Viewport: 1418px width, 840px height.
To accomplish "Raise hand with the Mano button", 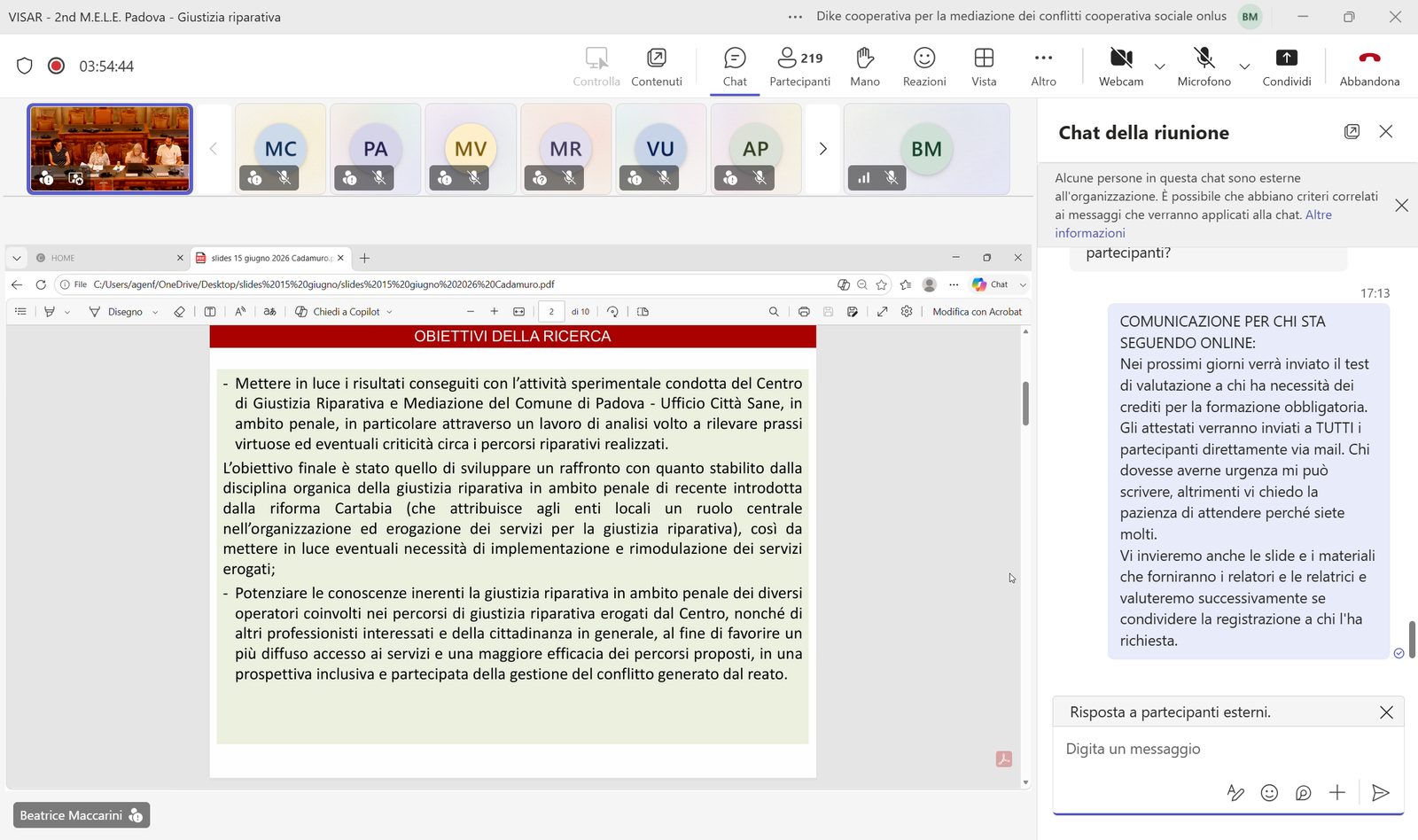I will tap(865, 67).
